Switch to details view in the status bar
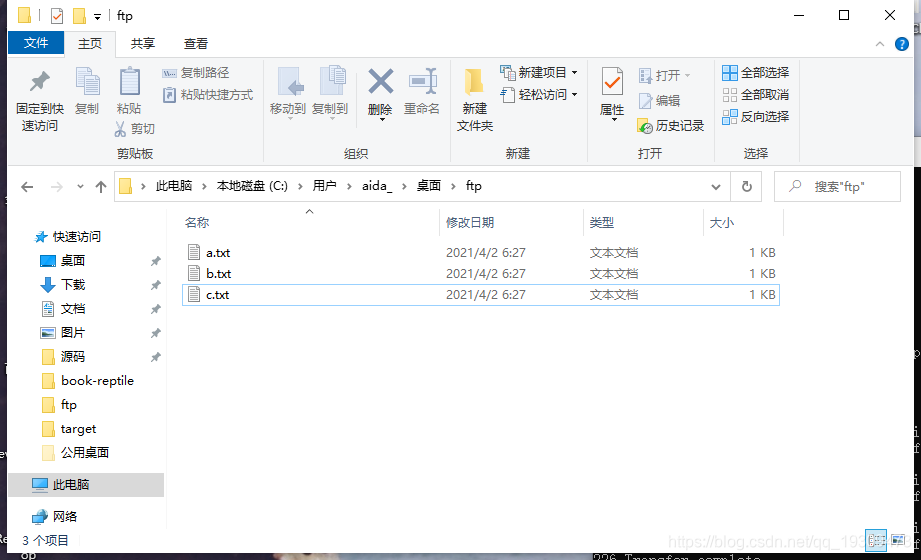The image size is (921, 560). tap(876, 540)
